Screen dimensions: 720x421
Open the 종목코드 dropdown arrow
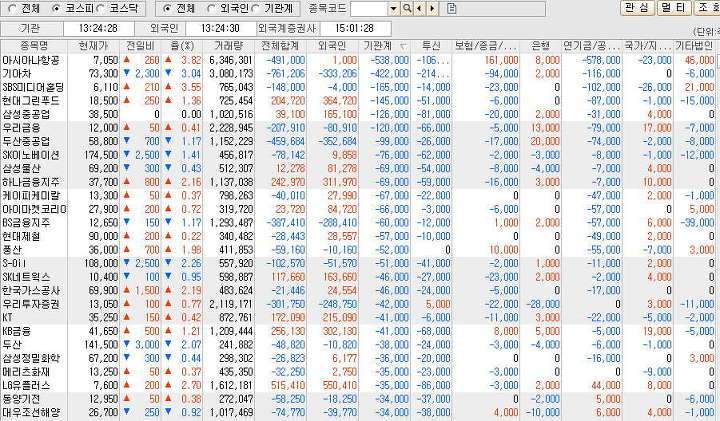pyautogui.click(x=394, y=8)
